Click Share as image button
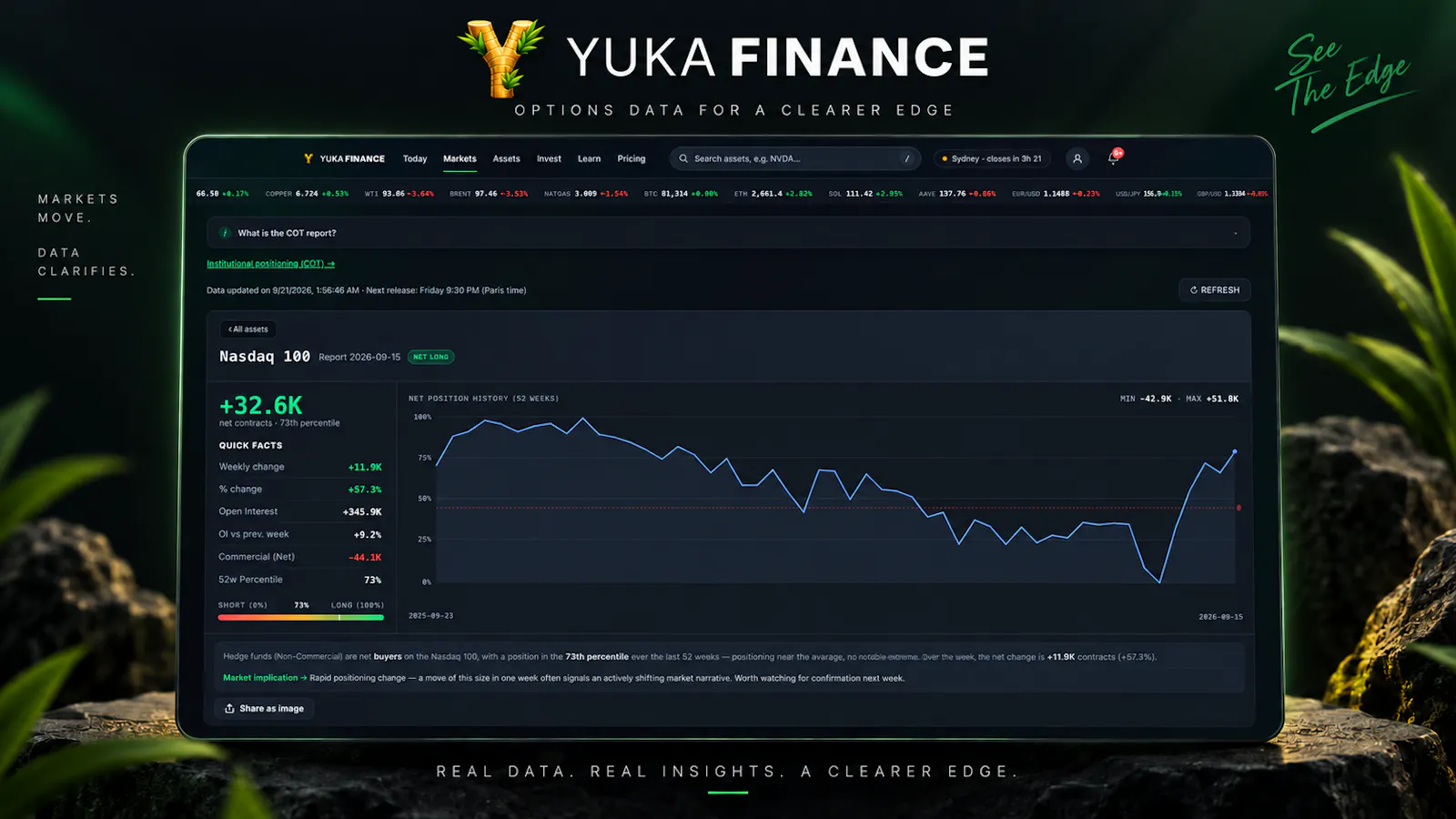1456x819 pixels. coord(264,709)
